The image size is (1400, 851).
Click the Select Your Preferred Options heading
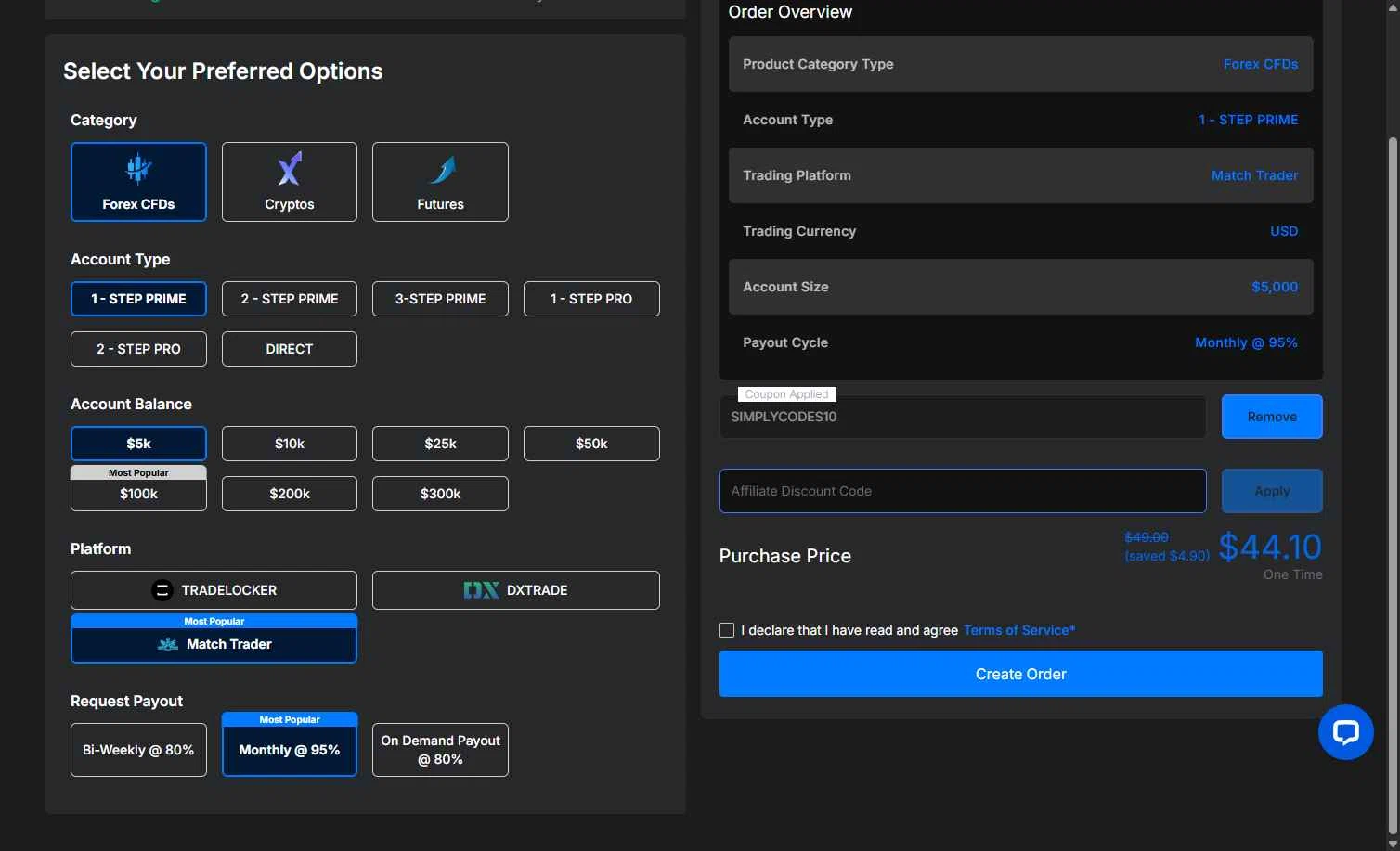223,71
